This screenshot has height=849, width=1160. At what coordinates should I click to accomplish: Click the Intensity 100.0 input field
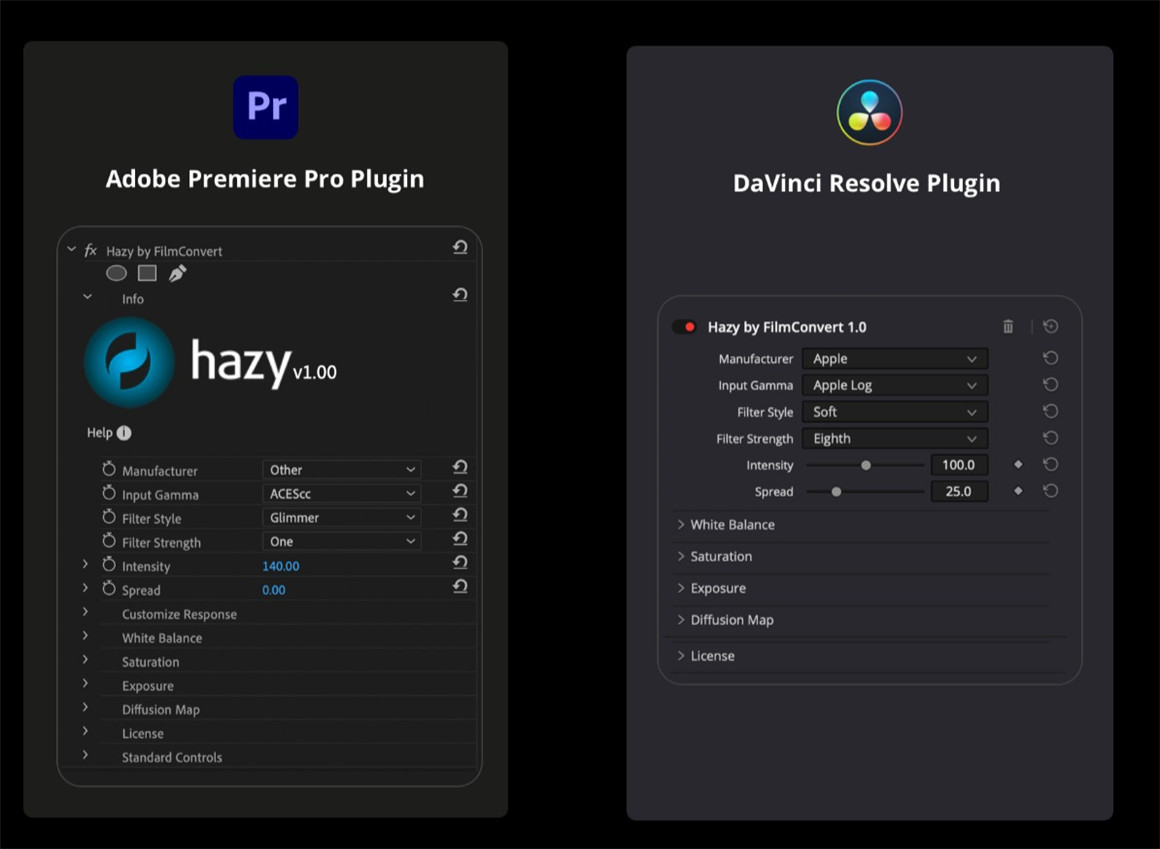(x=958, y=465)
